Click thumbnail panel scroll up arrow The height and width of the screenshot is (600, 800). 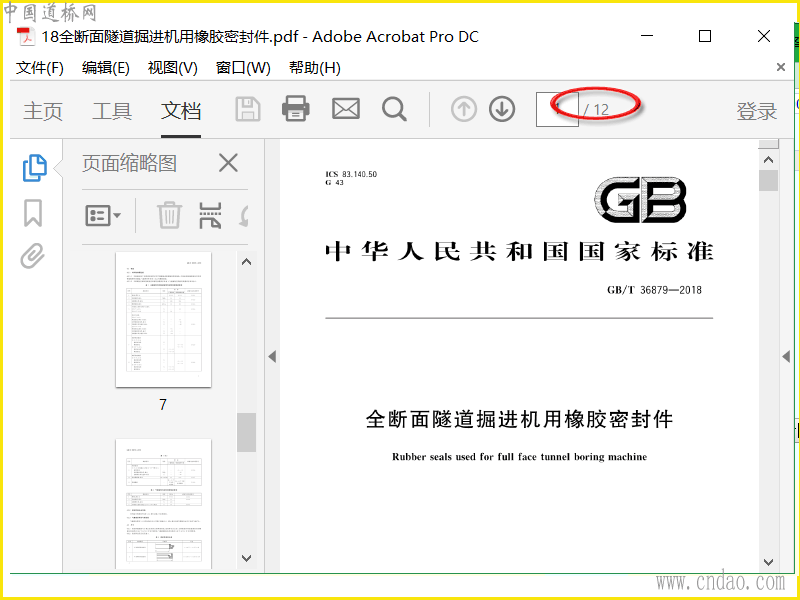point(246,262)
